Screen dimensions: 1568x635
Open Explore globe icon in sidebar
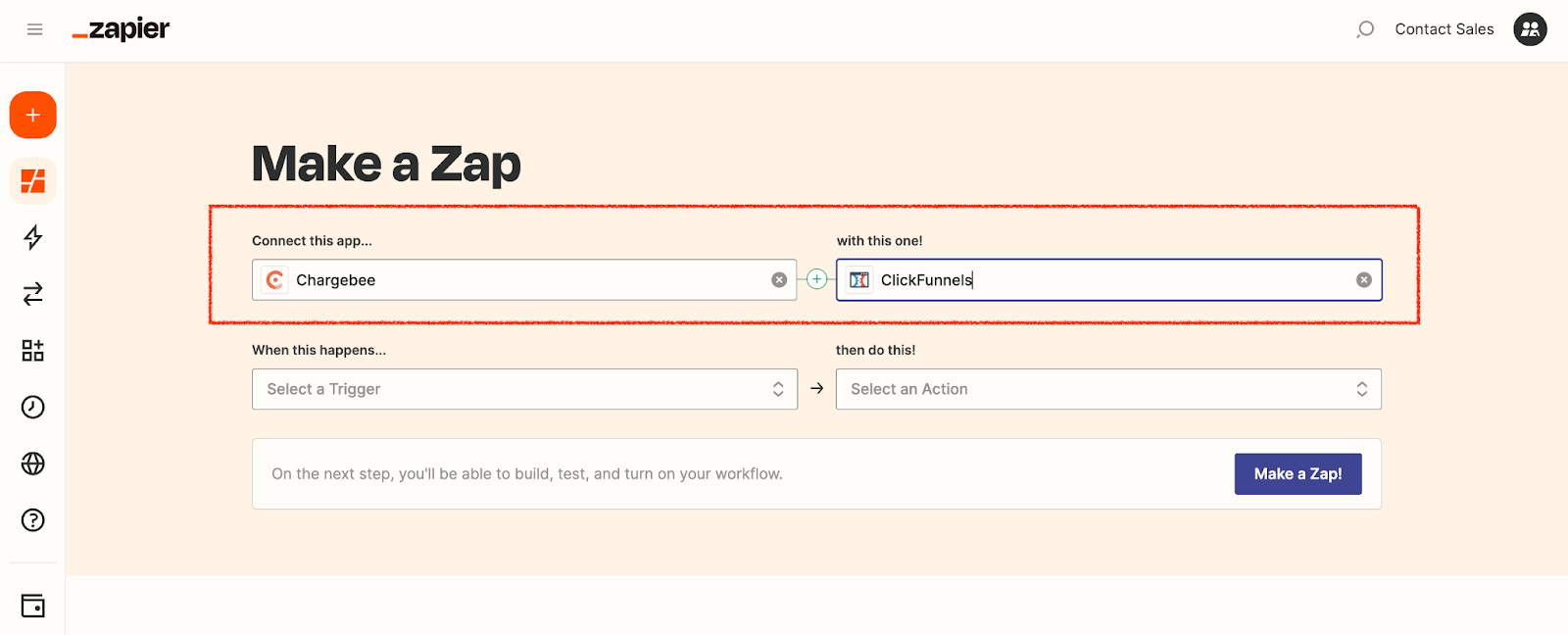point(33,464)
